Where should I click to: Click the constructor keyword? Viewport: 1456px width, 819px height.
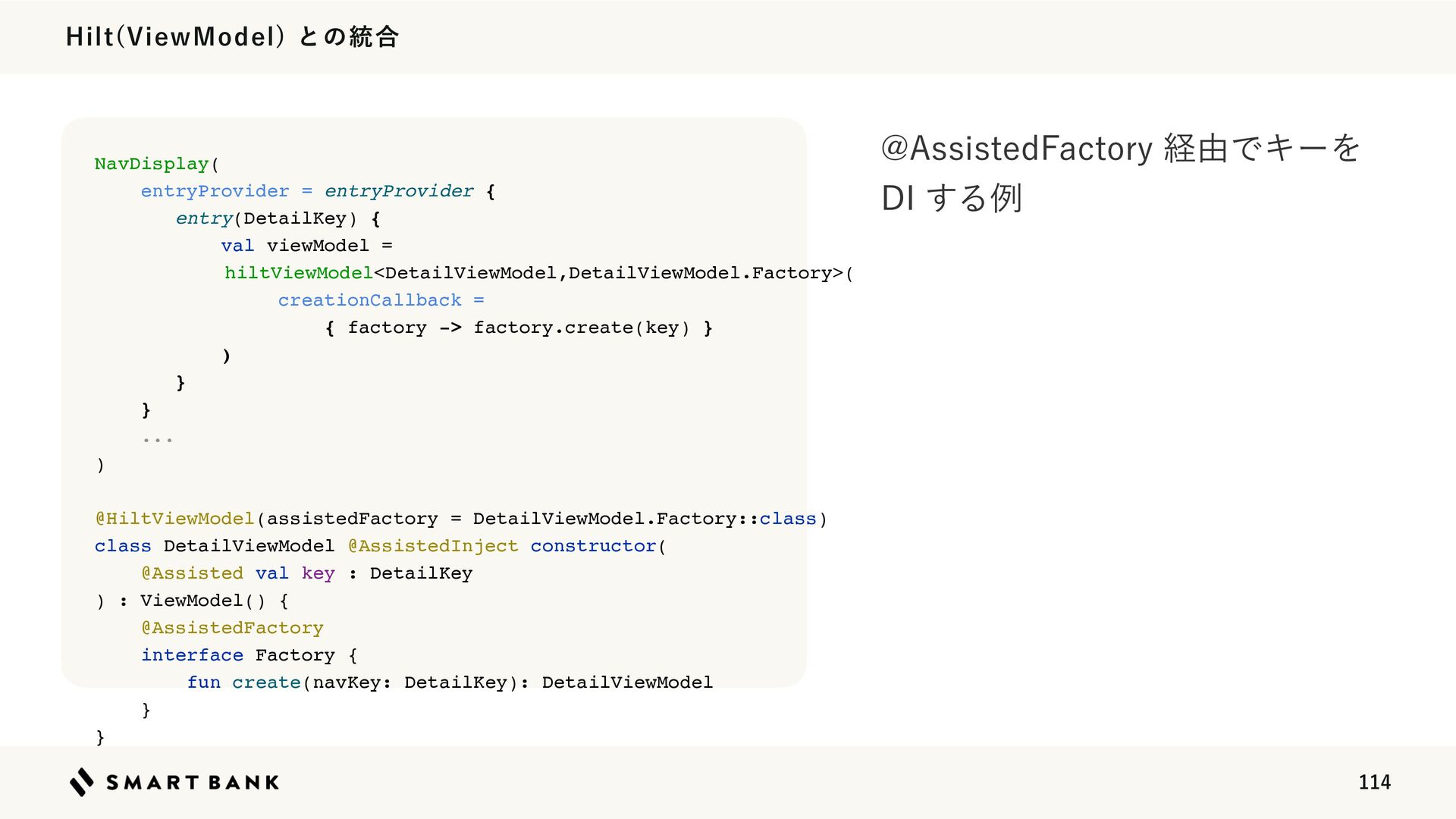[593, 546]
